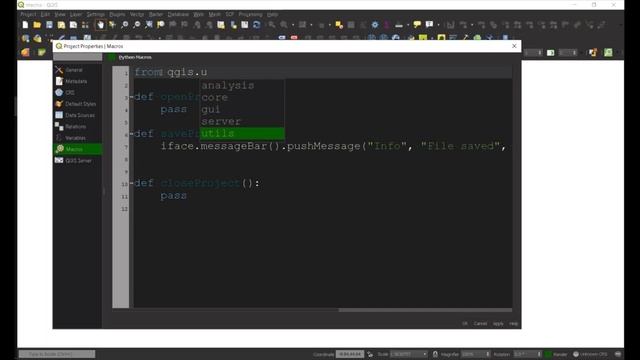This screenshot has width=640, height=360.
Task: Toggle the Python Macros checkbox
Action: point(112,58)
